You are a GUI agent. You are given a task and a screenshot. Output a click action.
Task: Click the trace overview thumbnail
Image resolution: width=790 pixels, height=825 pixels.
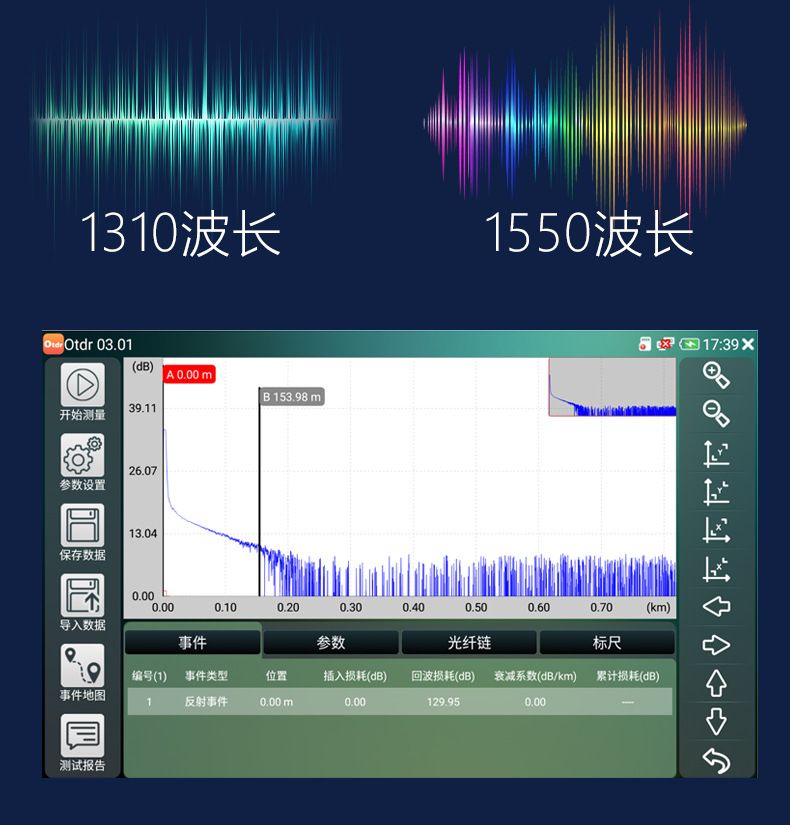[x=611, y=388]
